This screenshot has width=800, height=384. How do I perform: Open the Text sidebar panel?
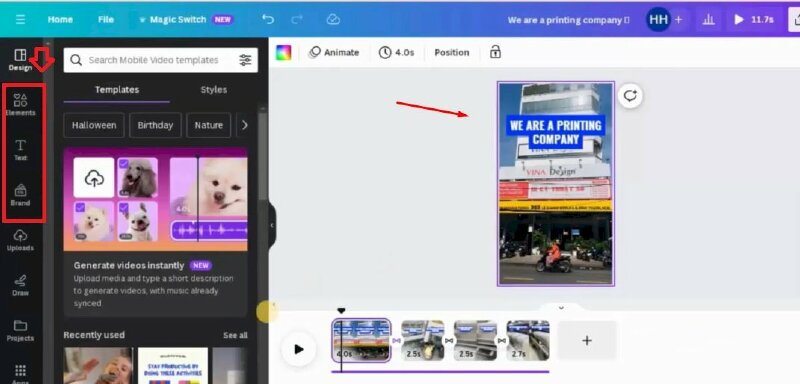click(20, 149)
